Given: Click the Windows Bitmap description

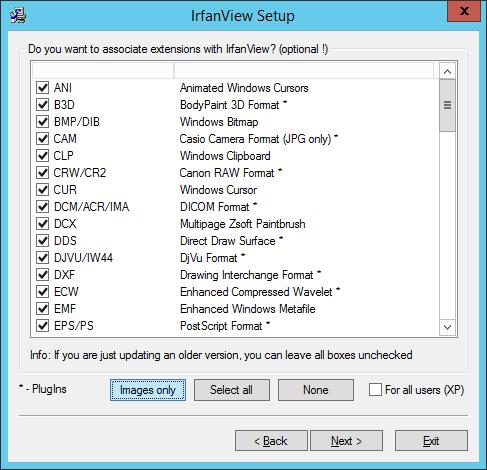Looking at the screenshot, I should tap(219, 122).
